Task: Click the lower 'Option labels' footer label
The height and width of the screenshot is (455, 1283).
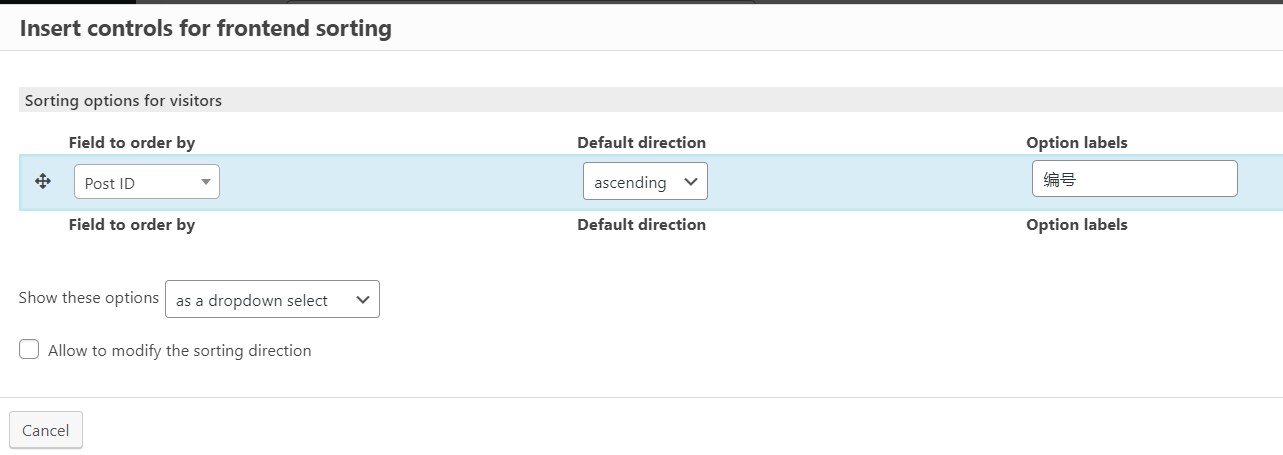Action: 1077,224
